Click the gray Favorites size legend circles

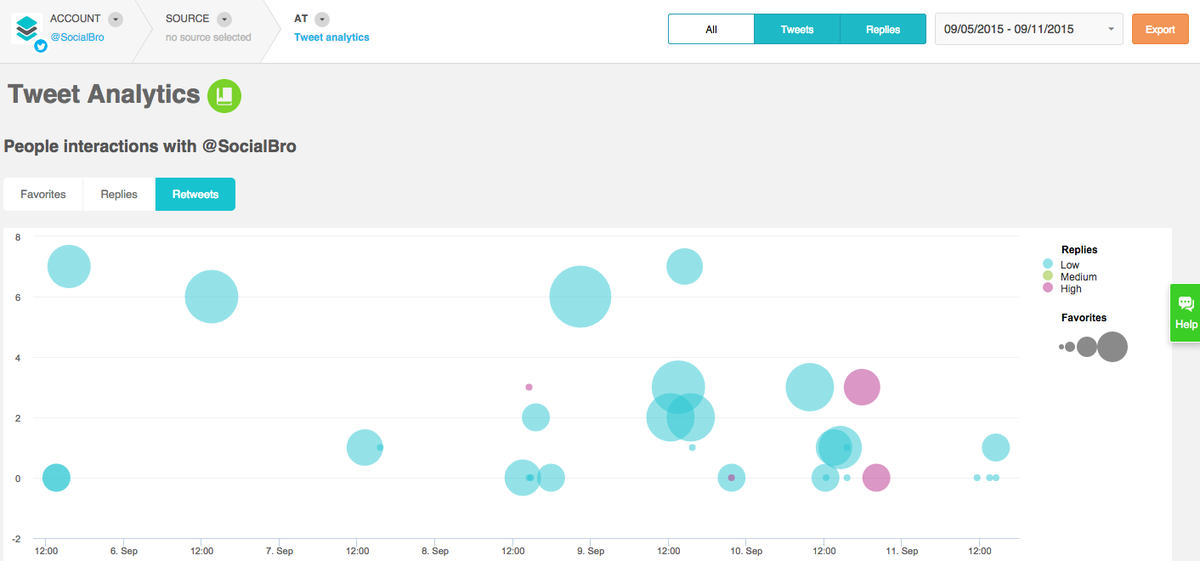(x=1093, y=347)
